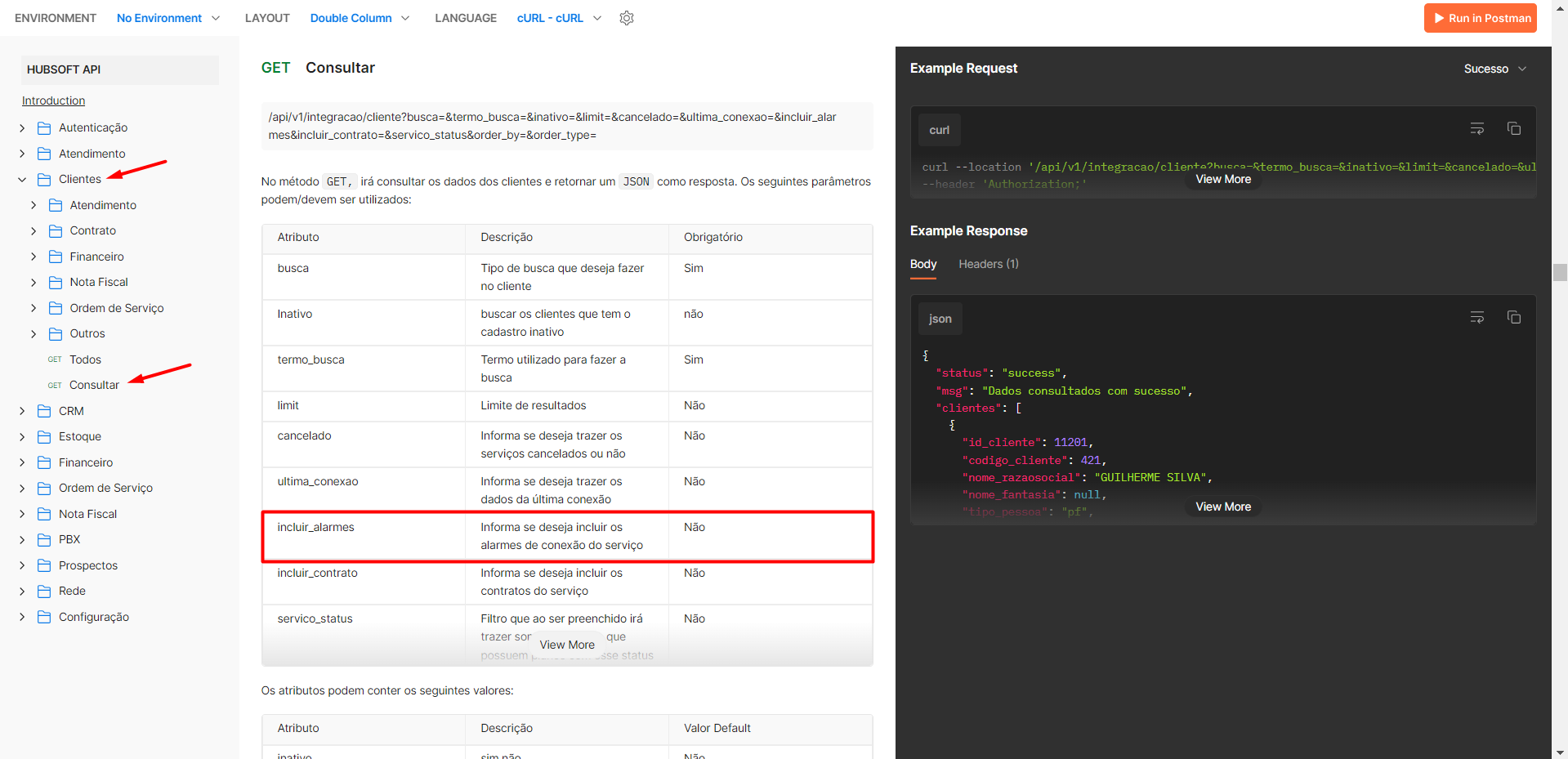Click the Ordem de Serviço subfolder icon under Clientes
The image size is (1568, 759).
point(56,308)
